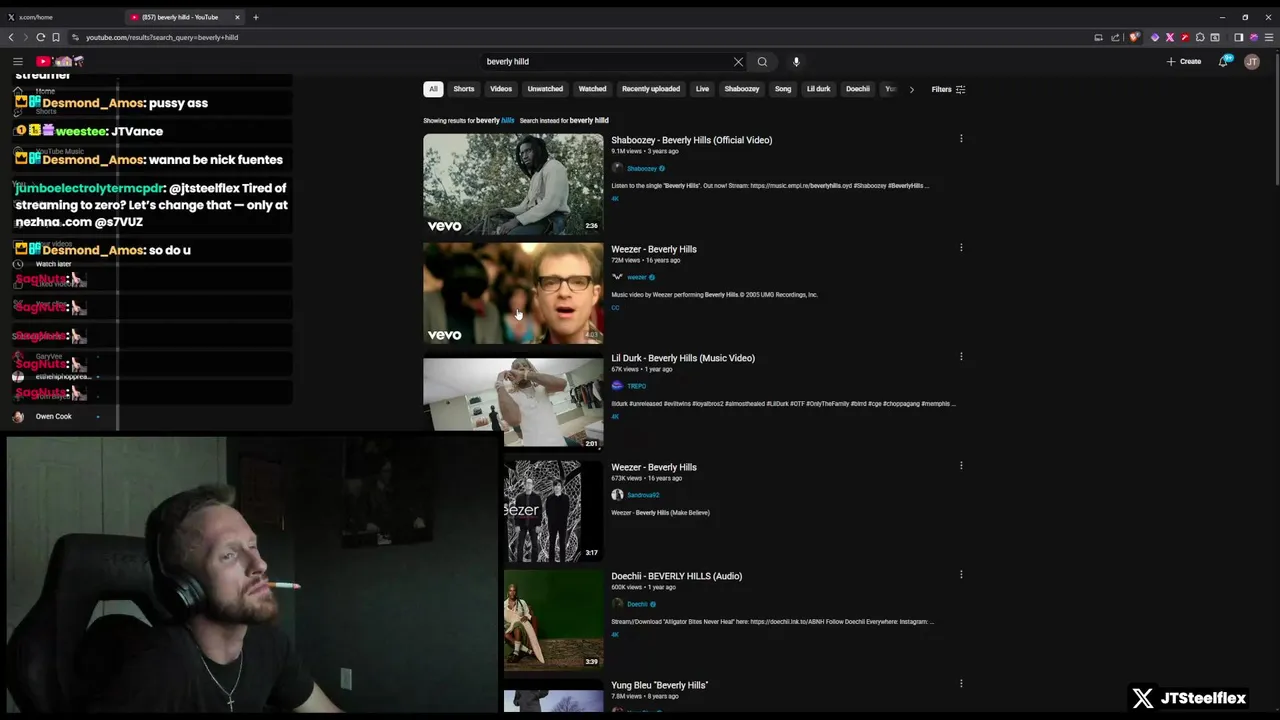
Task: Select the Unwatched filter chip
Action: [x=545, y=89]
